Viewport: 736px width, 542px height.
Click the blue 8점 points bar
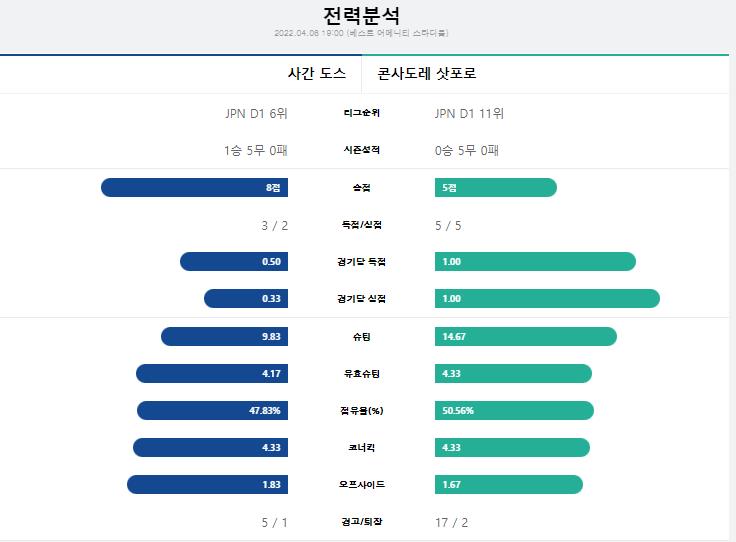coord(194,188)
